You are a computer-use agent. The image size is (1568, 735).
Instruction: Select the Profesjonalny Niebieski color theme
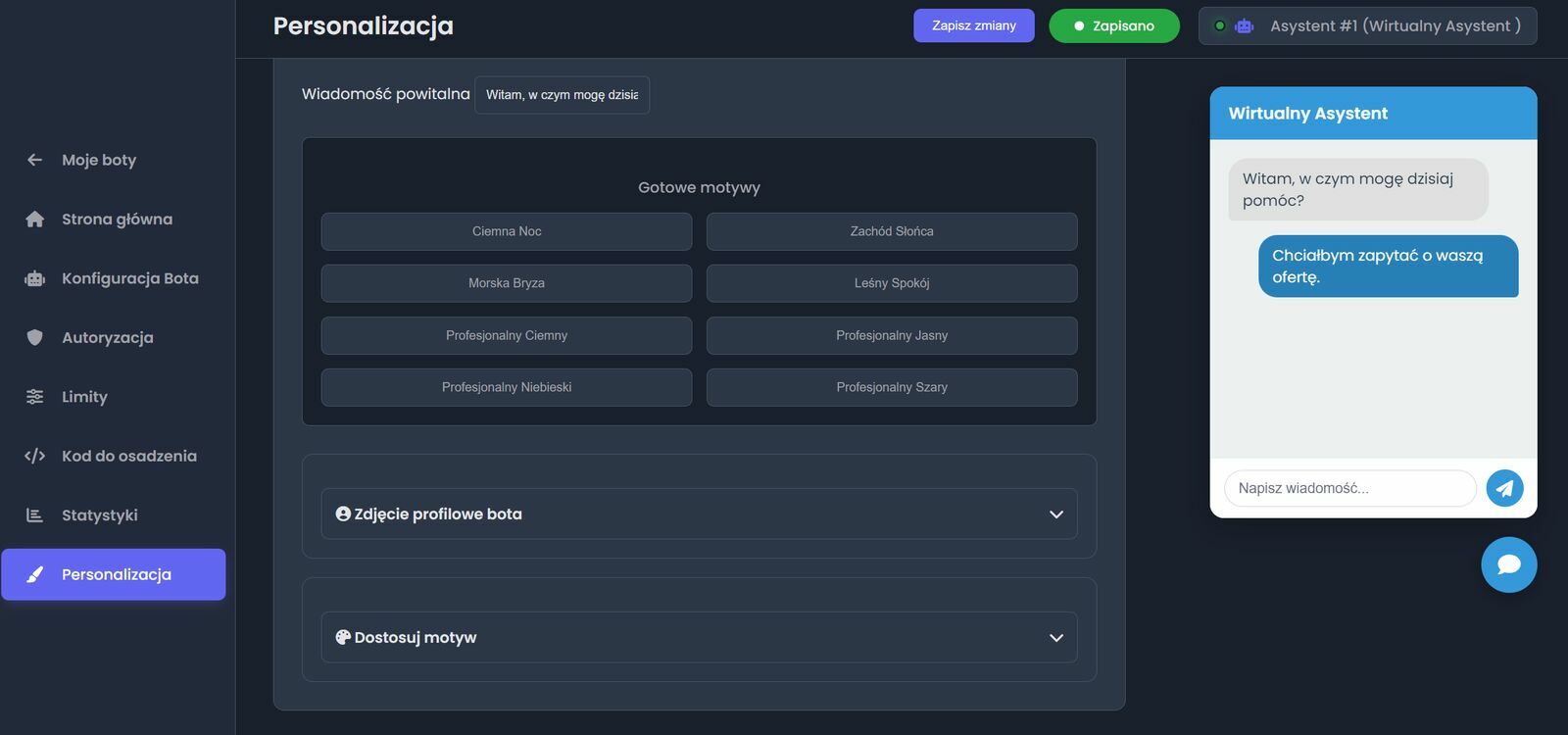[x=507, y=387]
